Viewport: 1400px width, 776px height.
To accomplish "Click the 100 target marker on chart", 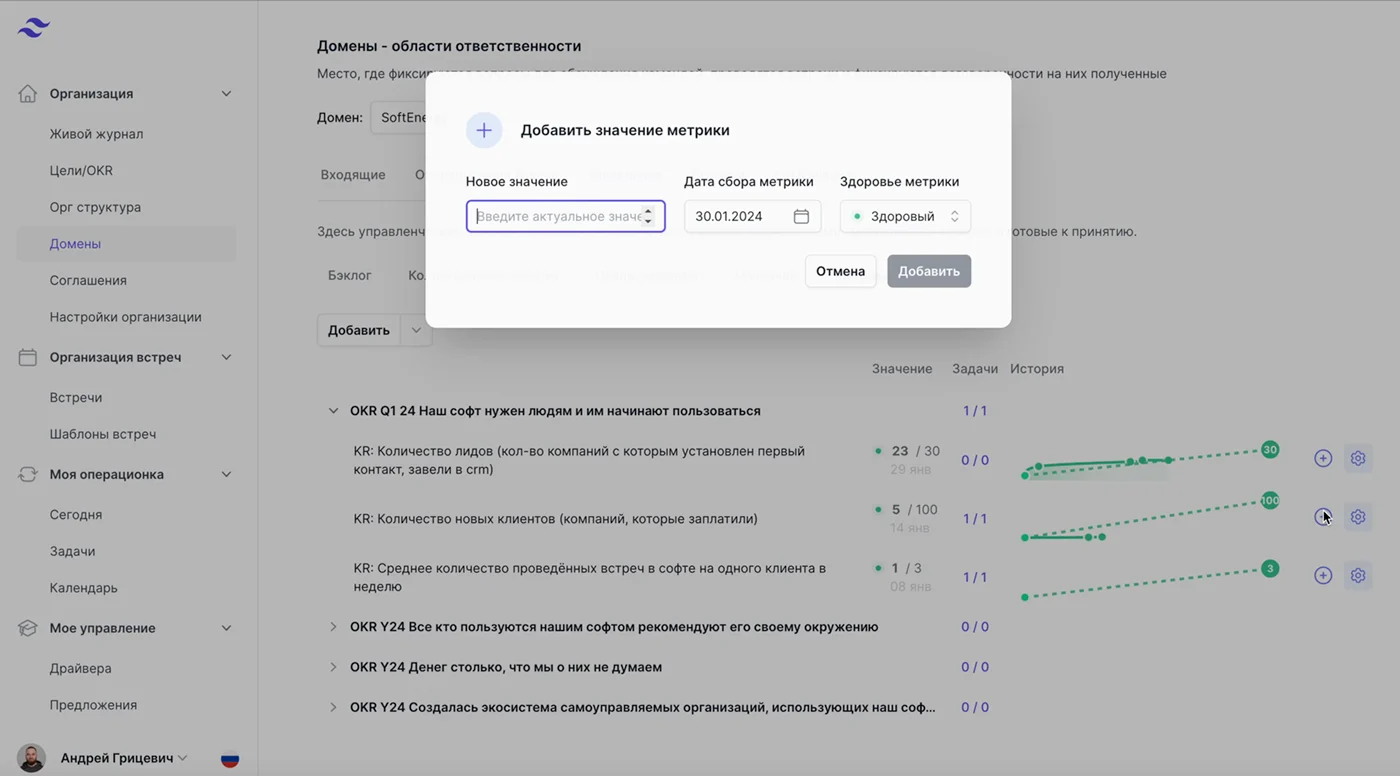I will click(1270, 500).
